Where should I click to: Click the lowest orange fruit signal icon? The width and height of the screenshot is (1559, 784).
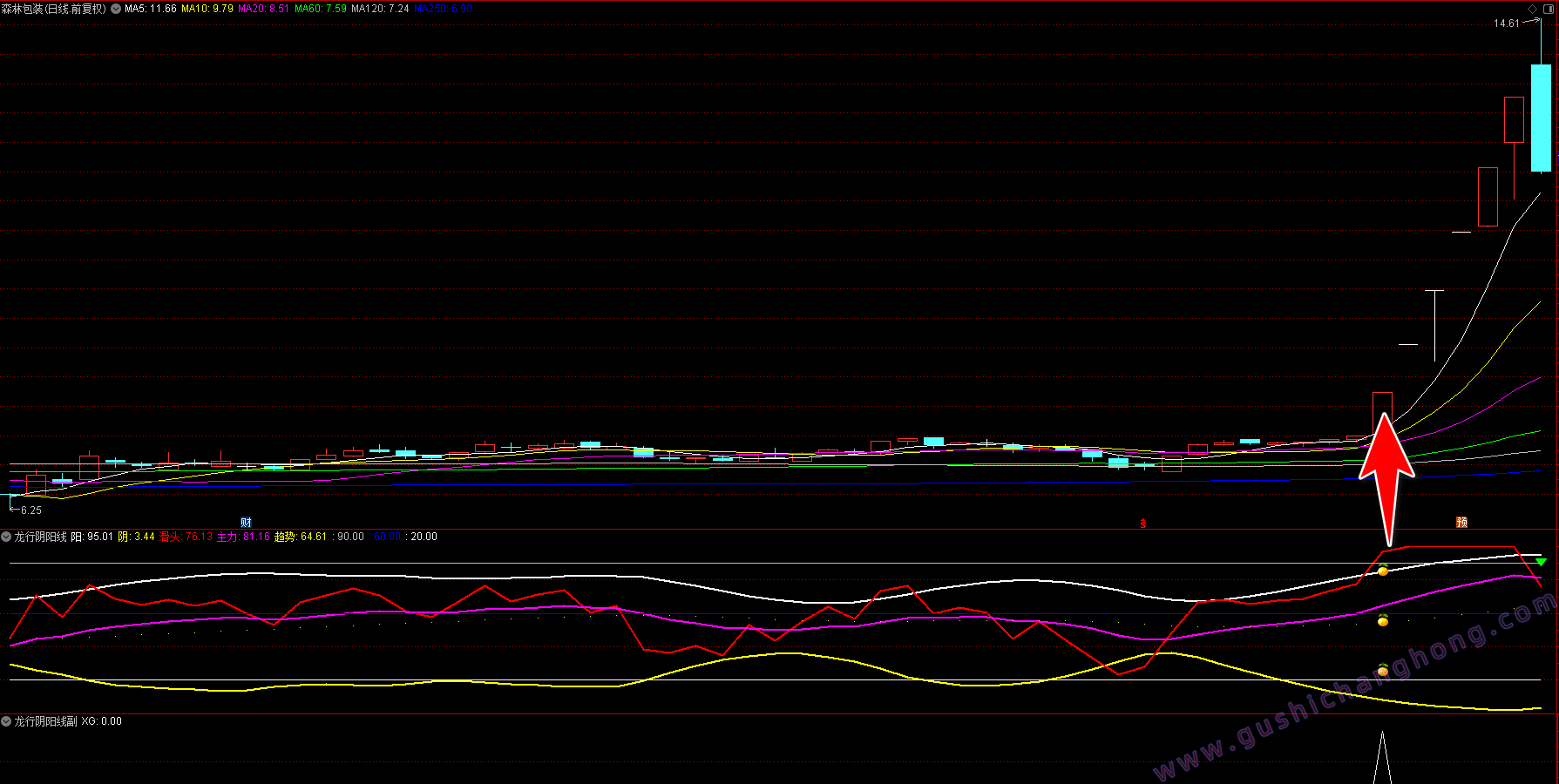click(1383, 670)
